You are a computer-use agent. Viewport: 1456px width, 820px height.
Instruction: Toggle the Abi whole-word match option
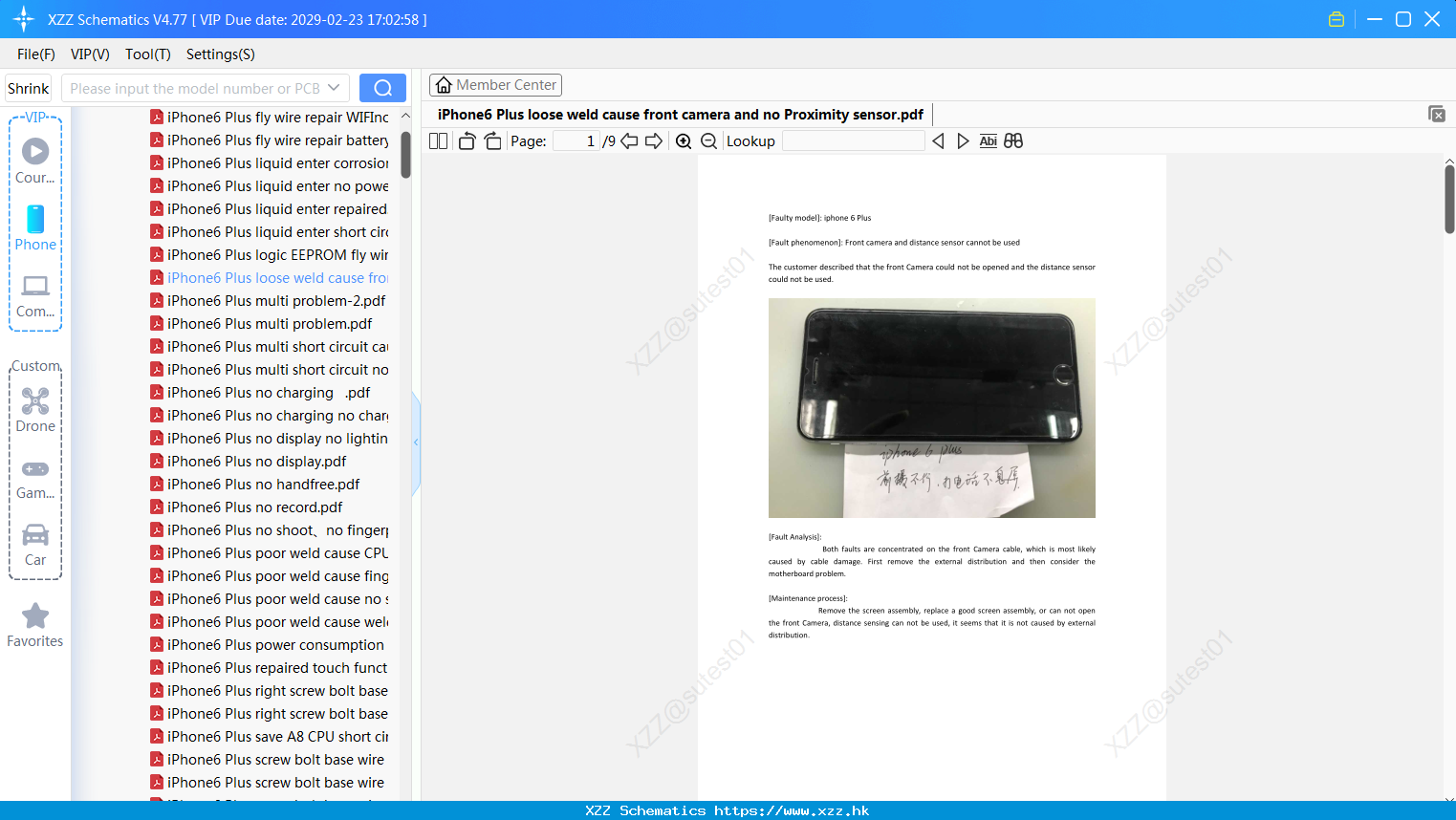pyautogui.click(x=989, y=141)
